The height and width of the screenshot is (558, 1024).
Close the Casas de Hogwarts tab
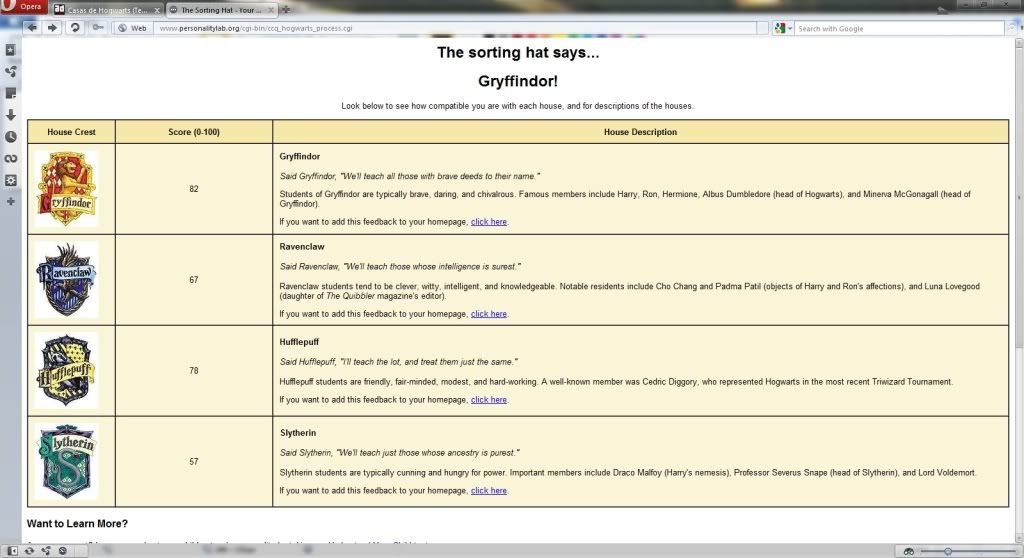pos(157,10)
